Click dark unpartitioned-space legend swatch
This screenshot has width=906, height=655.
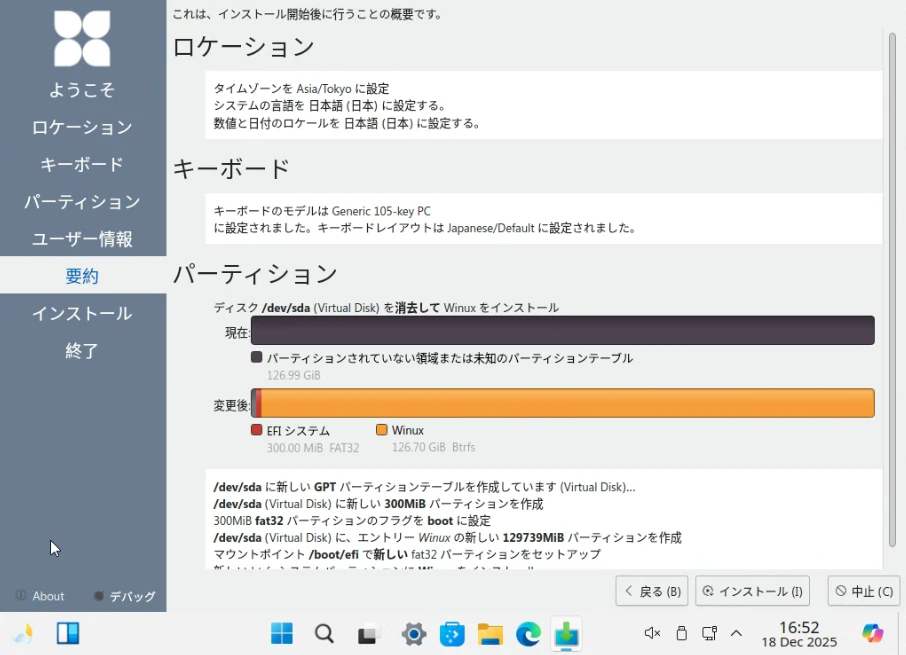tap(257, 357)
